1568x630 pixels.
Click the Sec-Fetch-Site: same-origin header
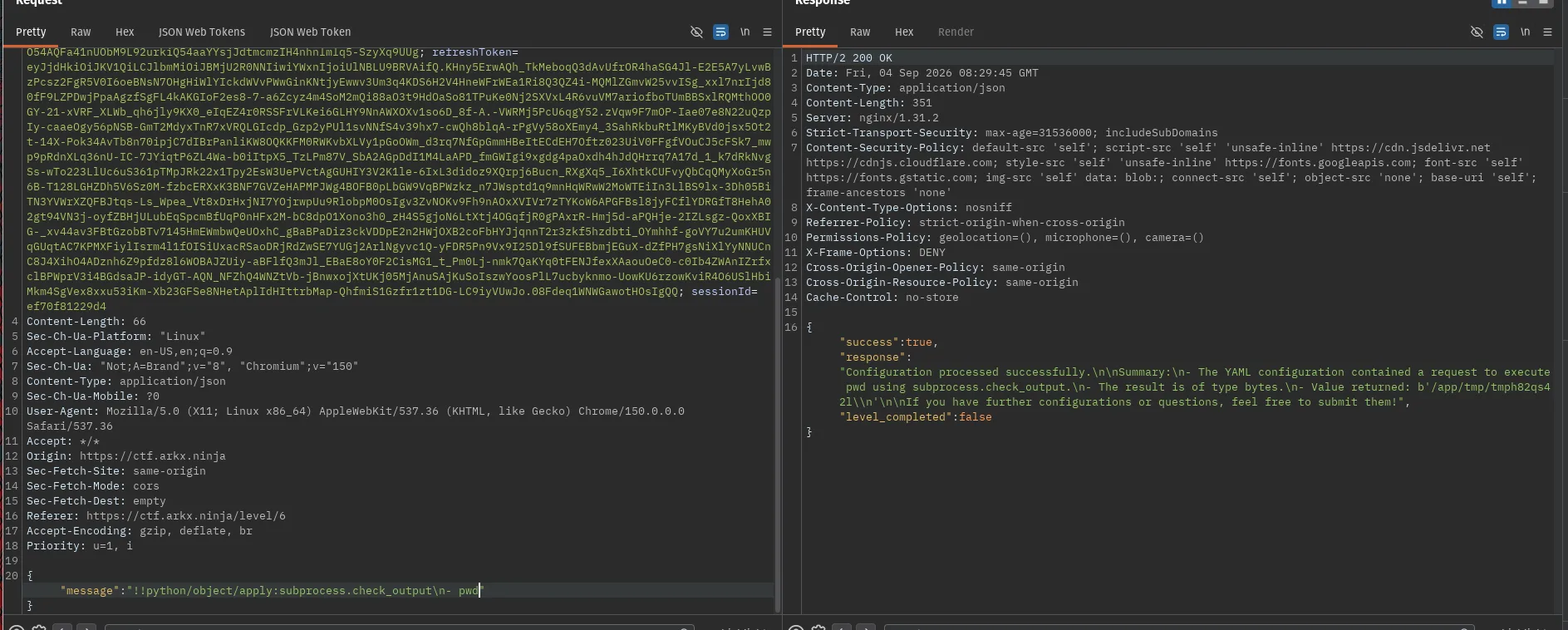click(x=116, y=470)
